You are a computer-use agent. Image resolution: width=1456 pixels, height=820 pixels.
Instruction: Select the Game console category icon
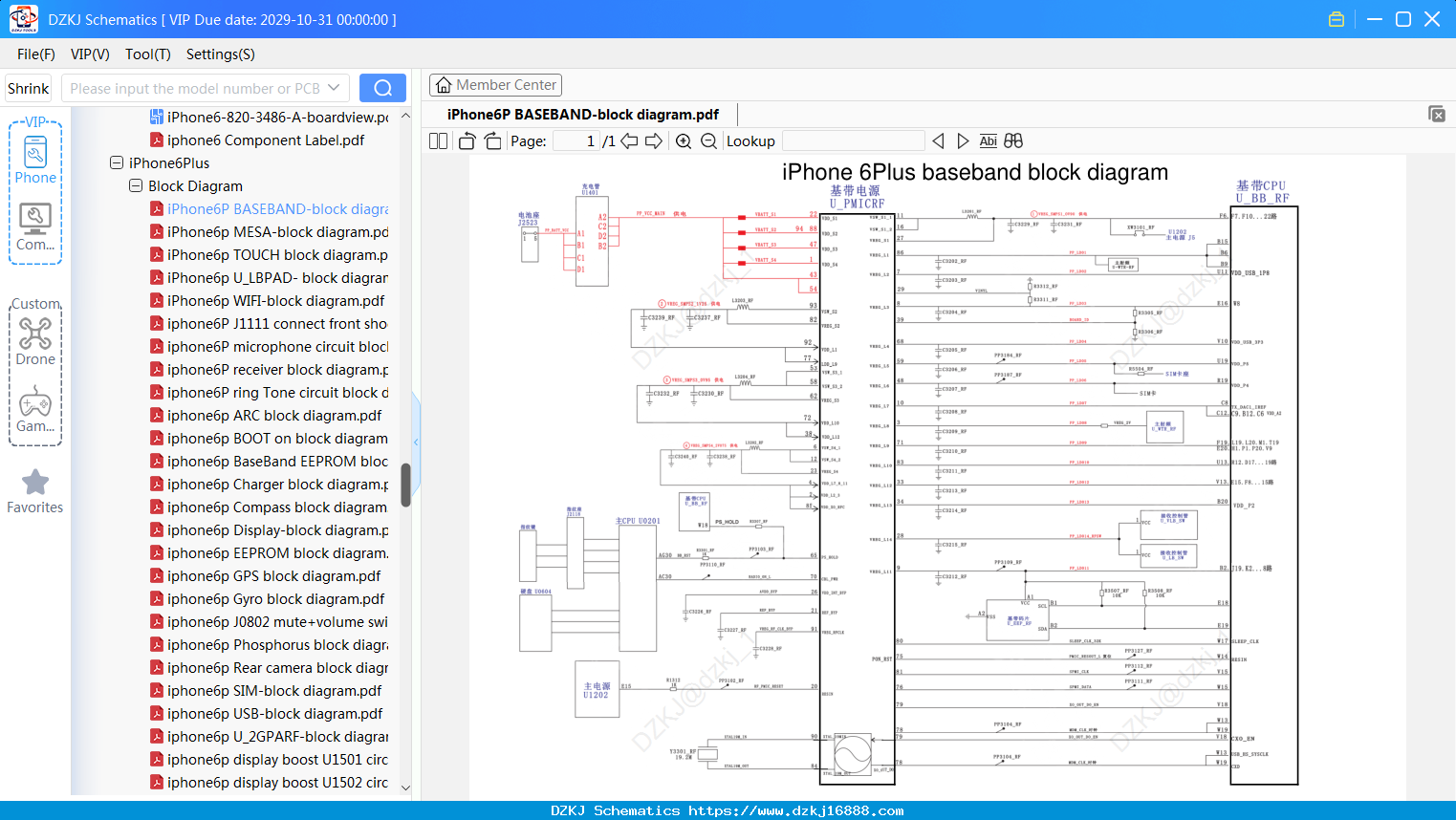click(x=35, y=409)
